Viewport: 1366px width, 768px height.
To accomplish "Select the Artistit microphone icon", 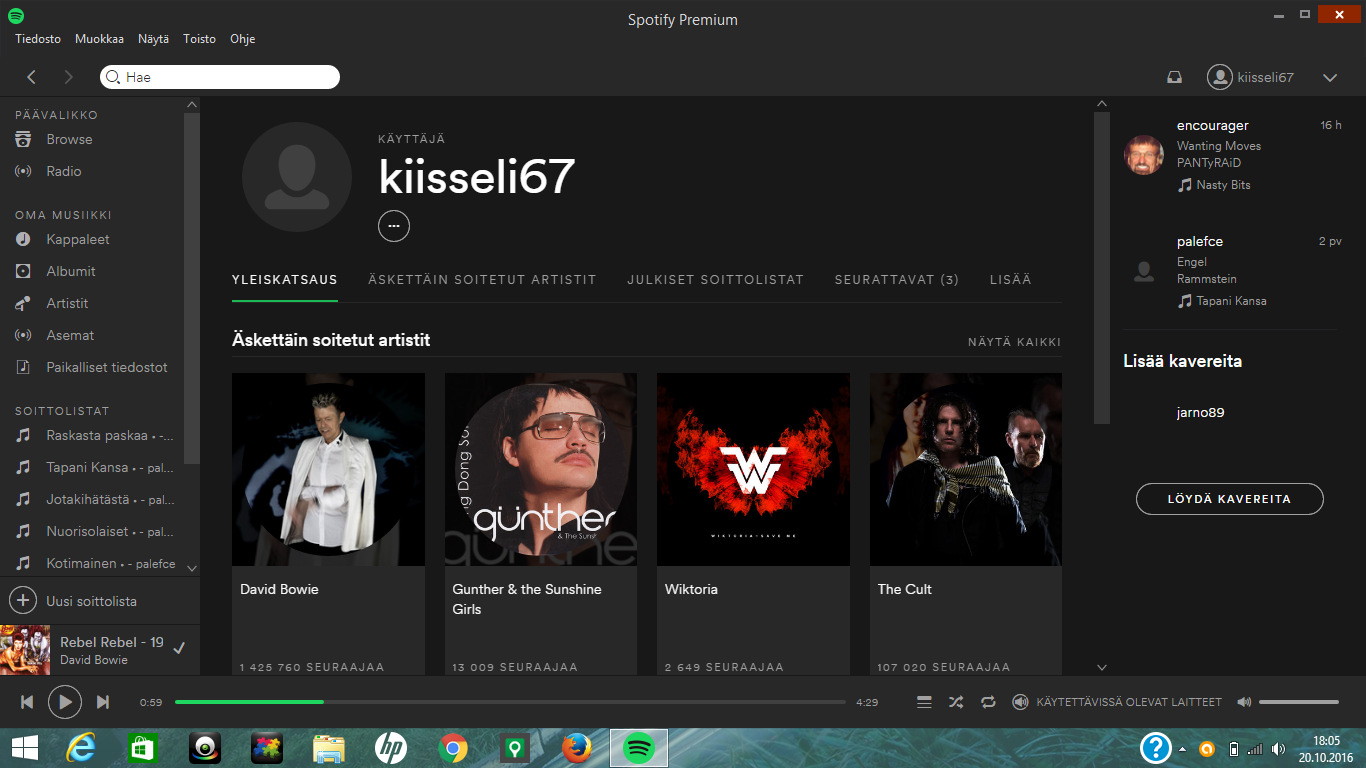I will [x=23, y=303].
